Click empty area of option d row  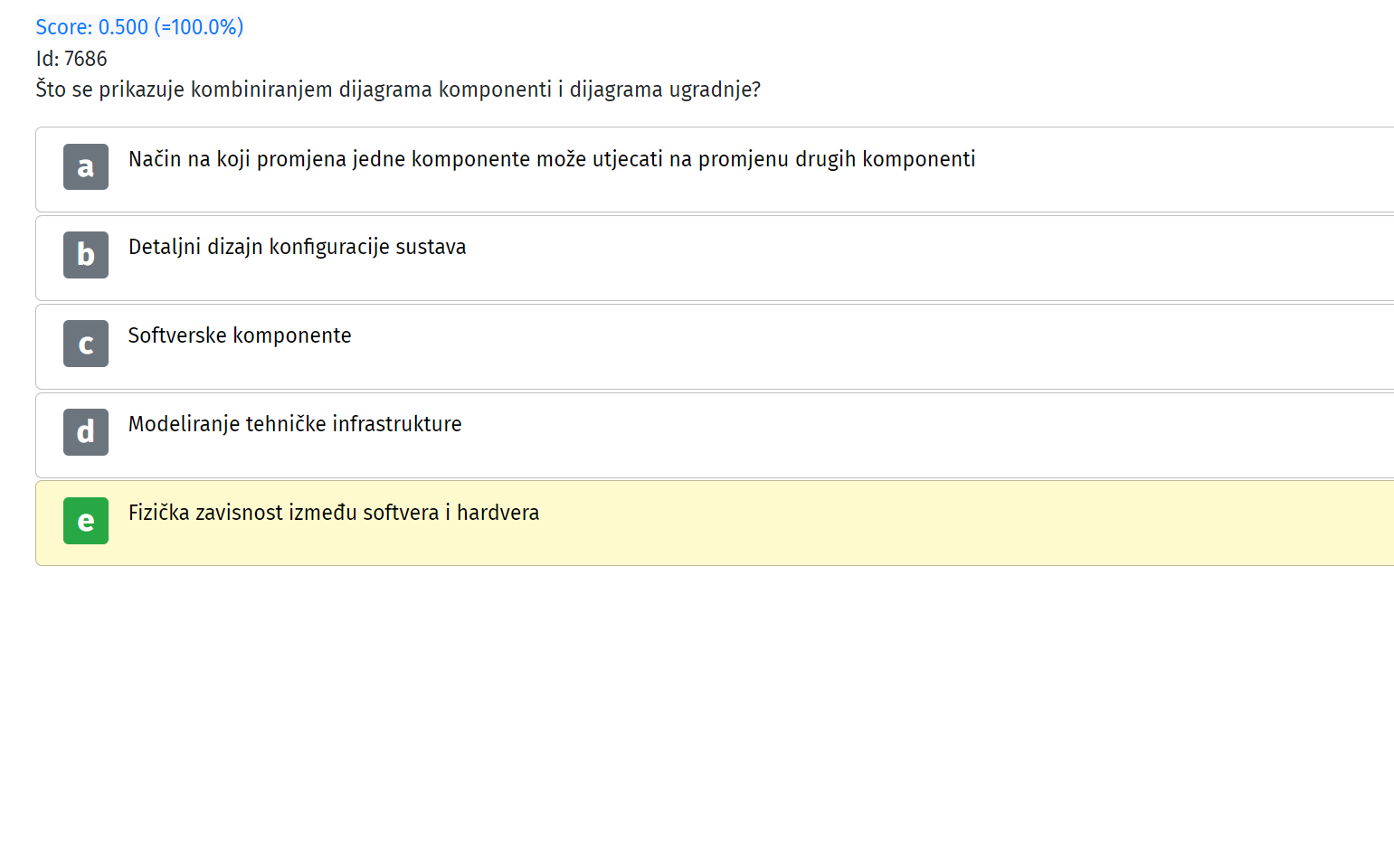click(x=905, y=435)
